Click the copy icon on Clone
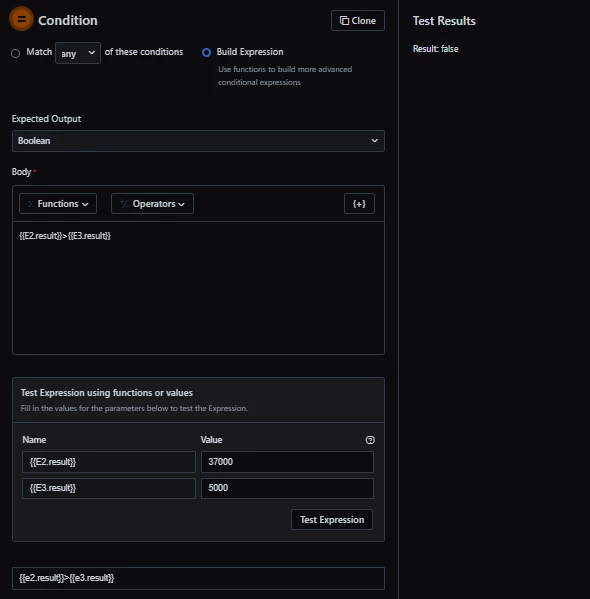Screen dimensions: 590x599 [x=344, y=21]
